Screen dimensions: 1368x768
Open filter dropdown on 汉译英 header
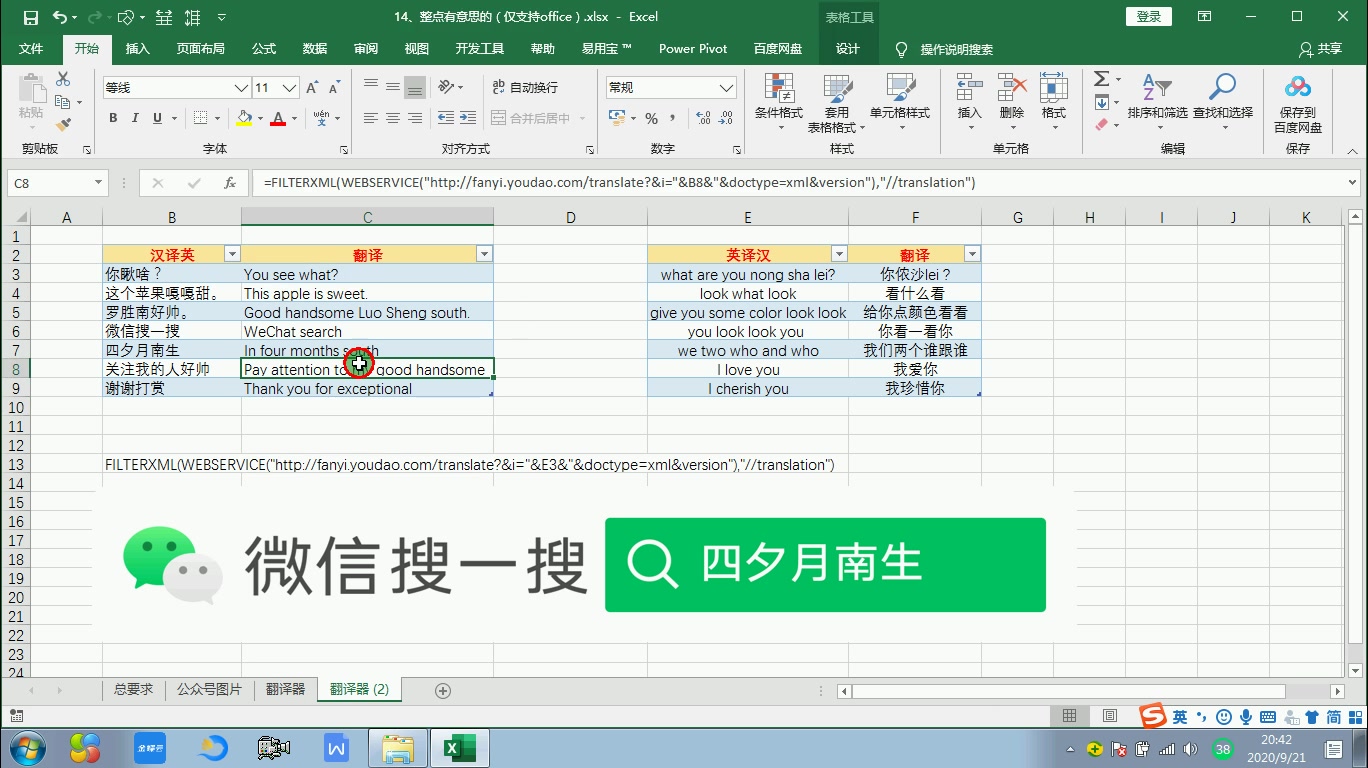232,255
